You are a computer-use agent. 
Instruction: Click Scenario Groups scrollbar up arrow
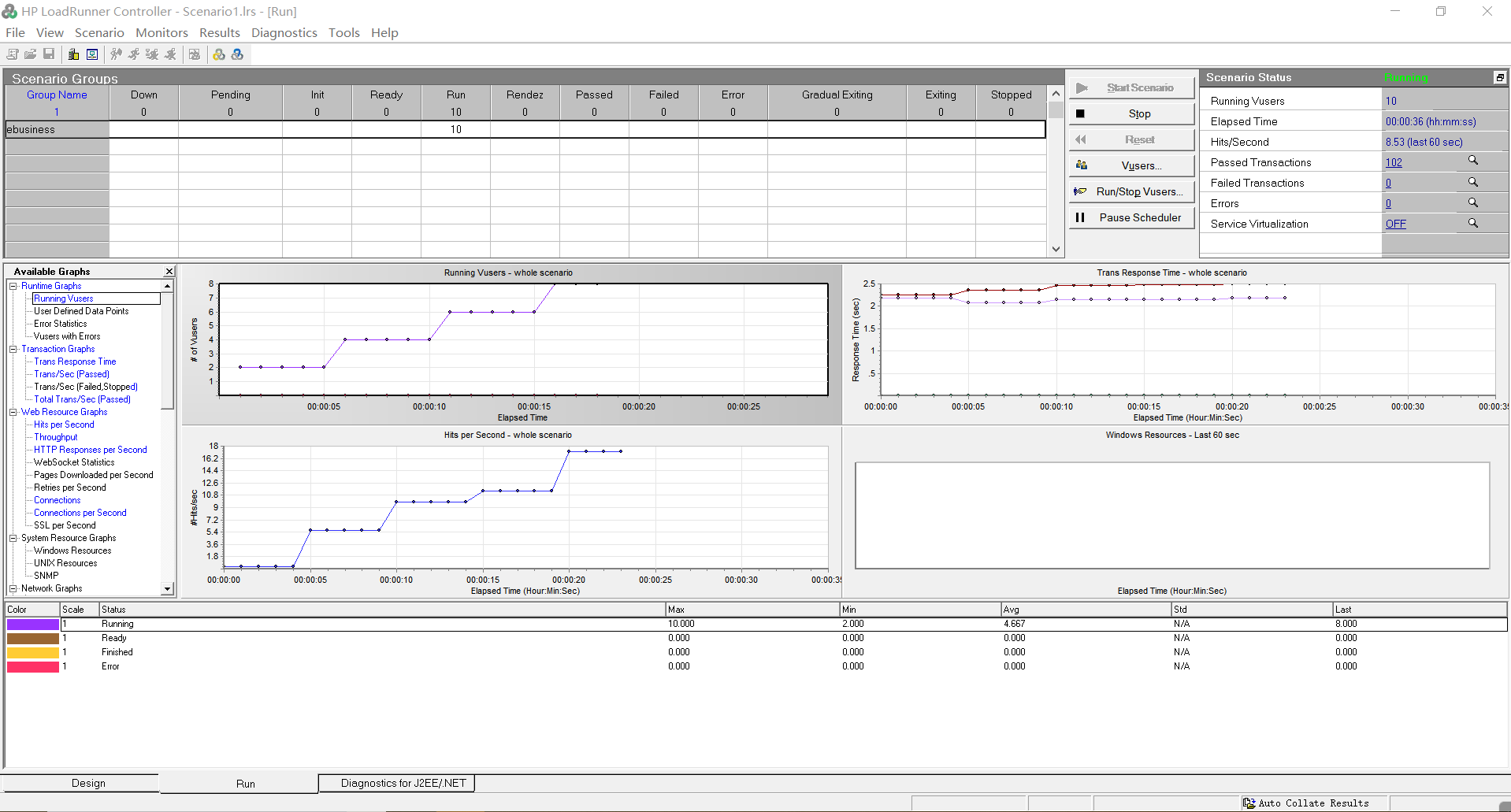click(x=1056, y=93)
